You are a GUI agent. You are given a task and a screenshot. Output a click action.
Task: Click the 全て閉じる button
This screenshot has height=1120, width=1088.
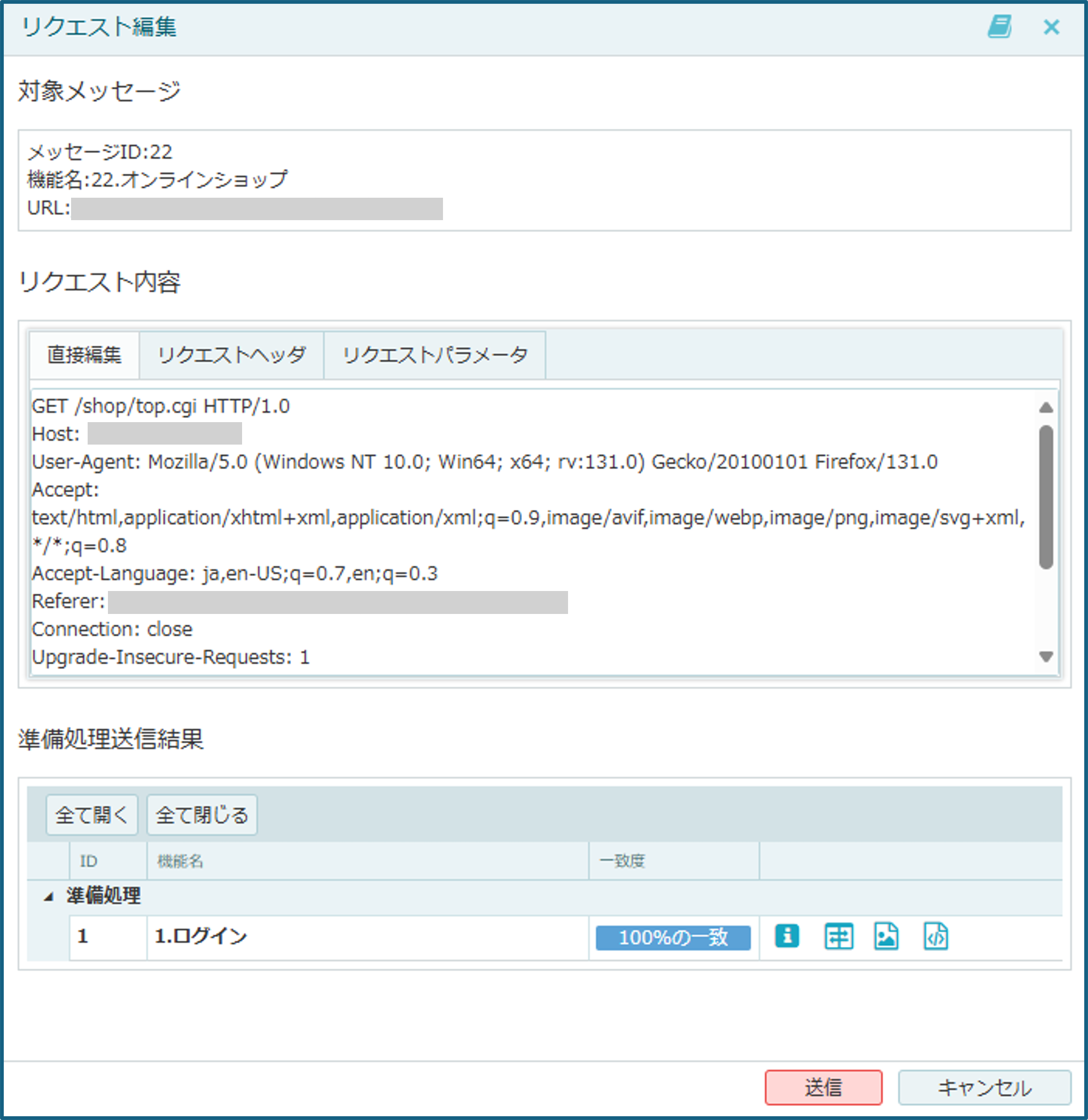coord(203,815)
